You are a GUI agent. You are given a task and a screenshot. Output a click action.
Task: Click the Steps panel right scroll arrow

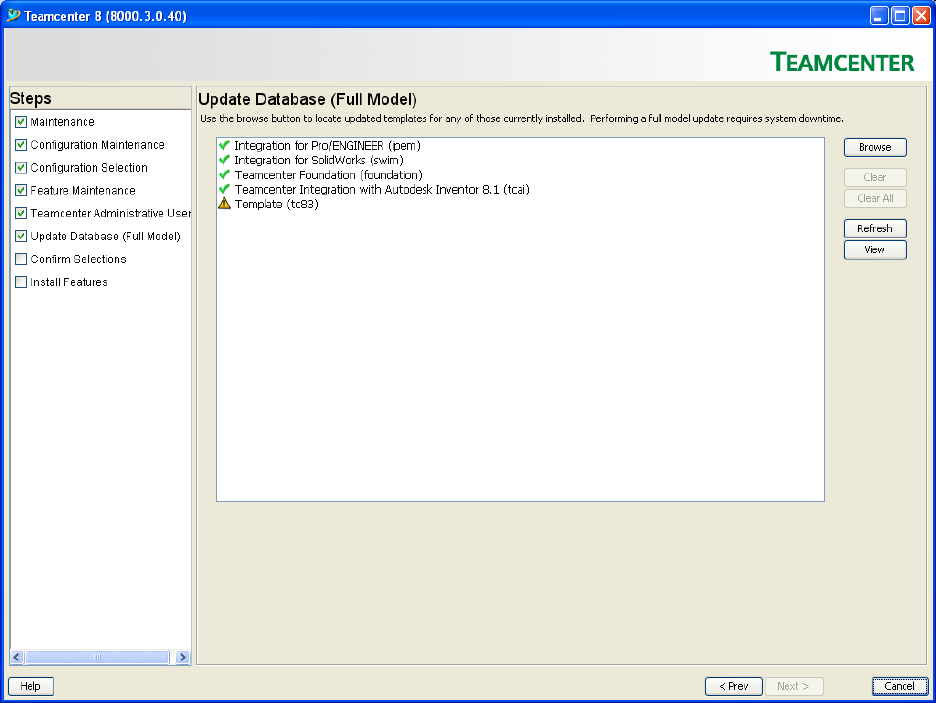183,657
